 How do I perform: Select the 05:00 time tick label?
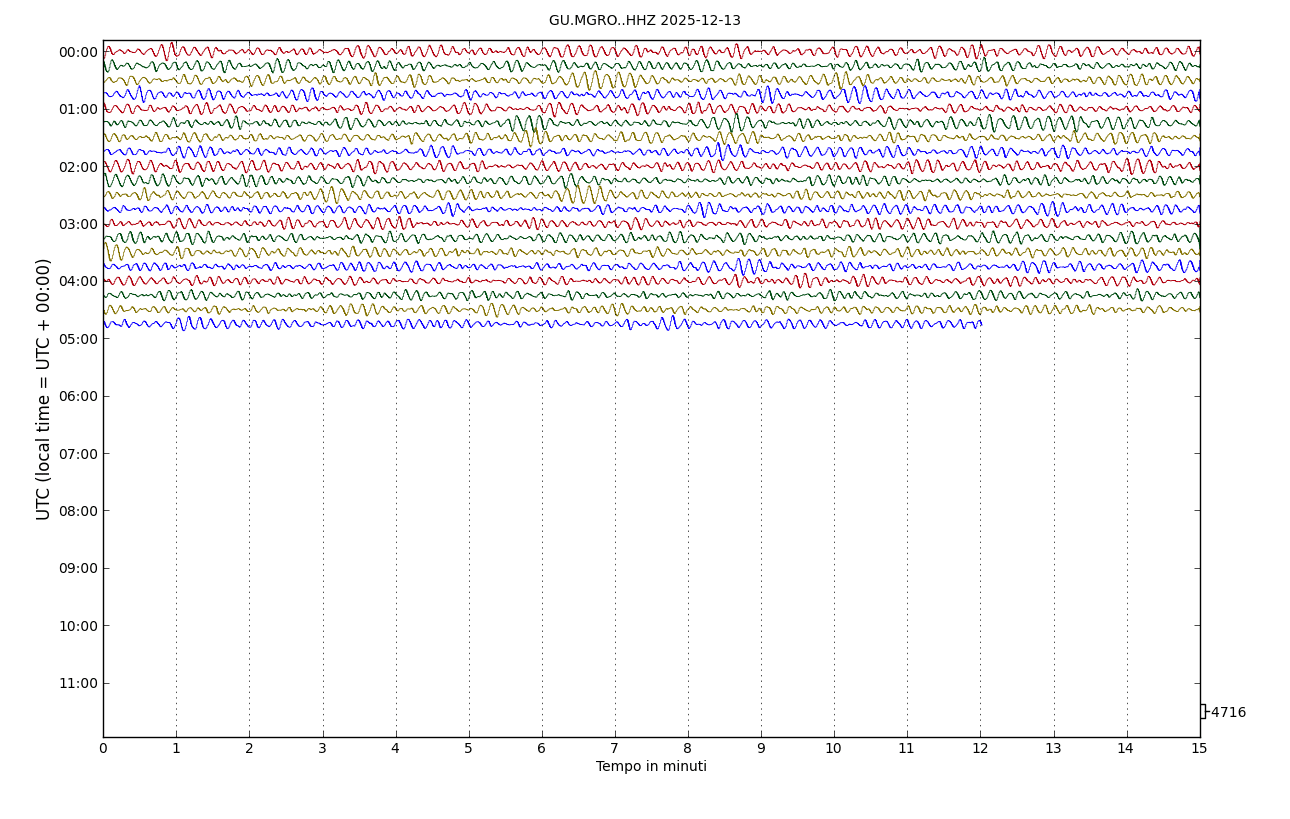(78, 339)
